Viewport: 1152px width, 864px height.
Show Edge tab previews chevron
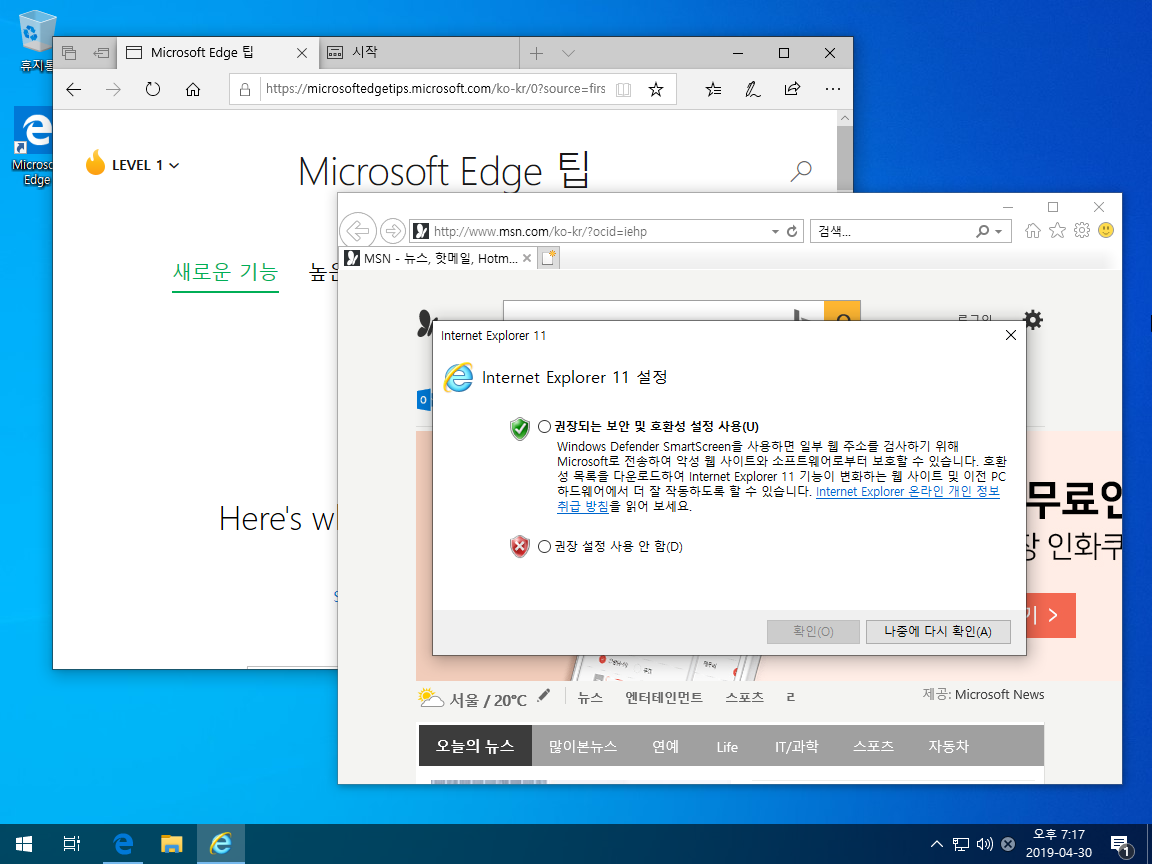point(568,53)
